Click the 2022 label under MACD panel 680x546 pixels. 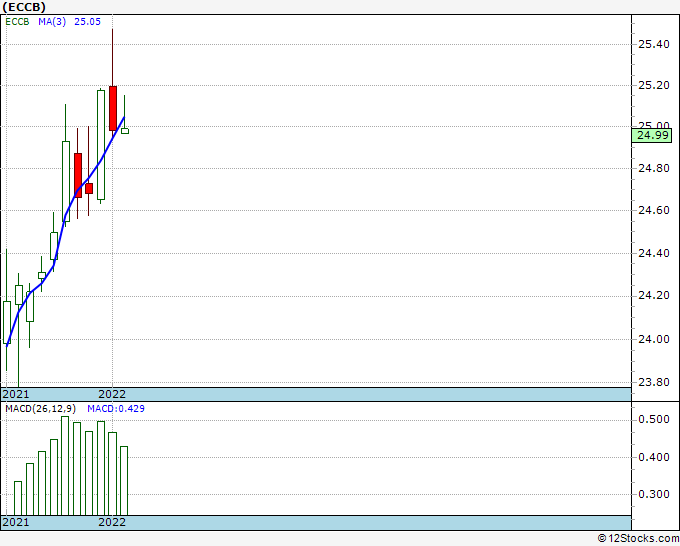(112, 522)
